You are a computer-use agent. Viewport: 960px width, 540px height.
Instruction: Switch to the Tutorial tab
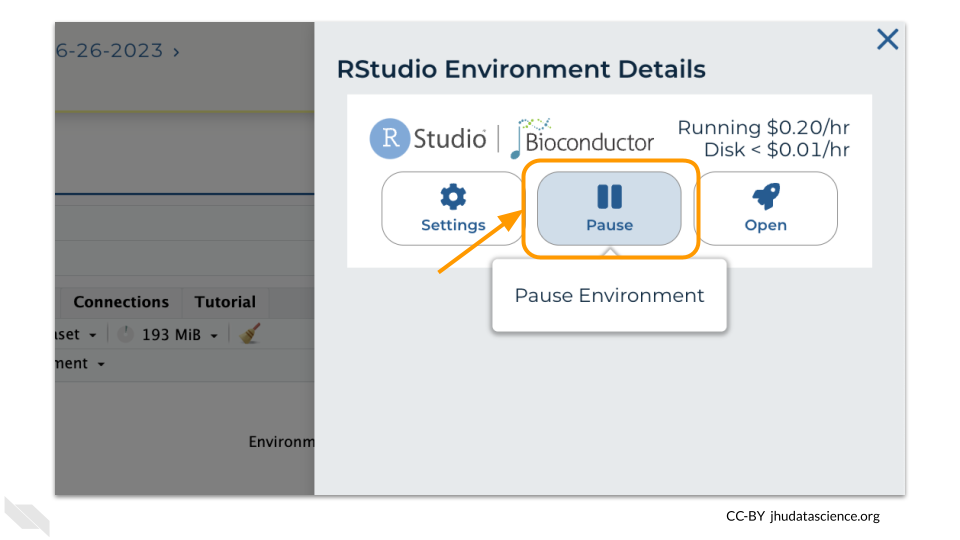click(x=225, y=302)
